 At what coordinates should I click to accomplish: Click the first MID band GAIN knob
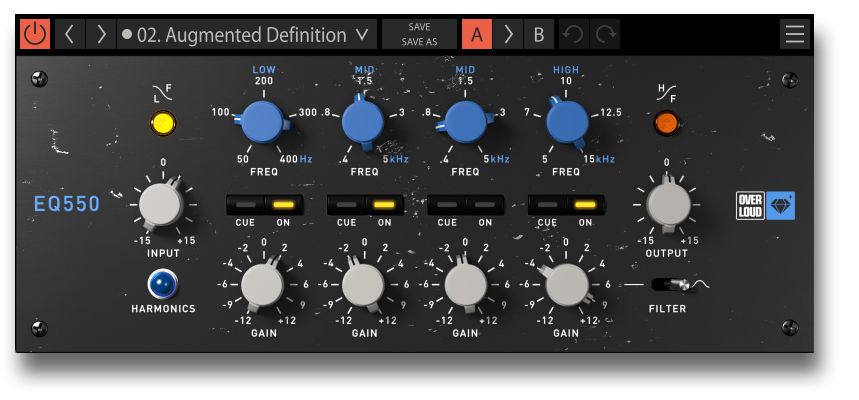pos(363,285)
